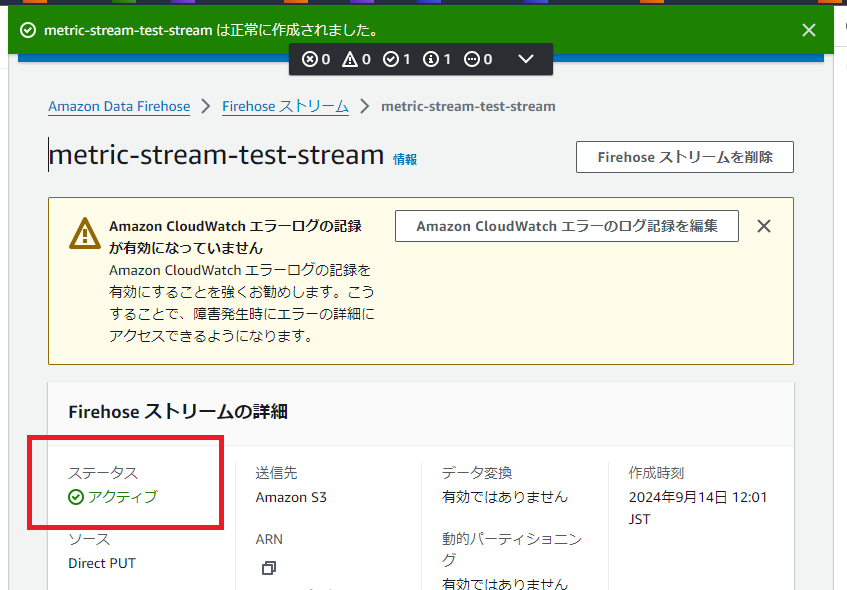Click the ステータス label

(x=103, y=473)
